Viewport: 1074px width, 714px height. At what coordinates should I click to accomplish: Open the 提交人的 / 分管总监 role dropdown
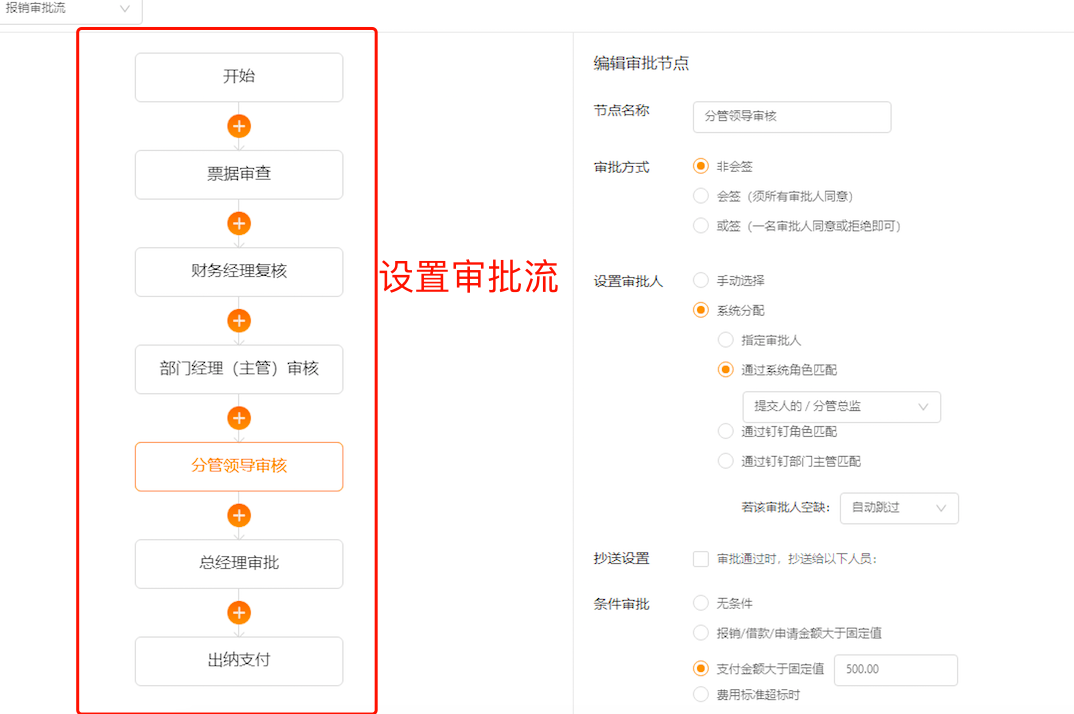pyautogui.click(x=840, y=407)
